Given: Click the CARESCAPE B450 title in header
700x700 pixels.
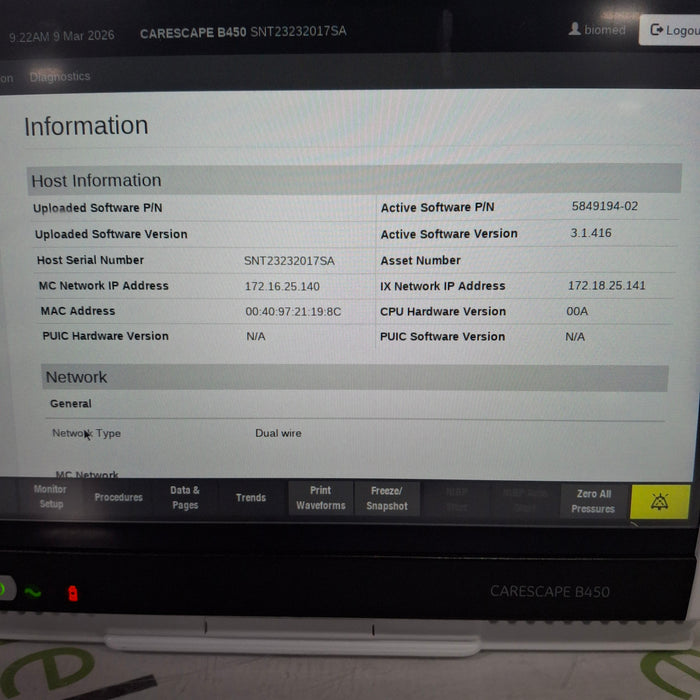Looking at the screenshot, I should (193, 33).
